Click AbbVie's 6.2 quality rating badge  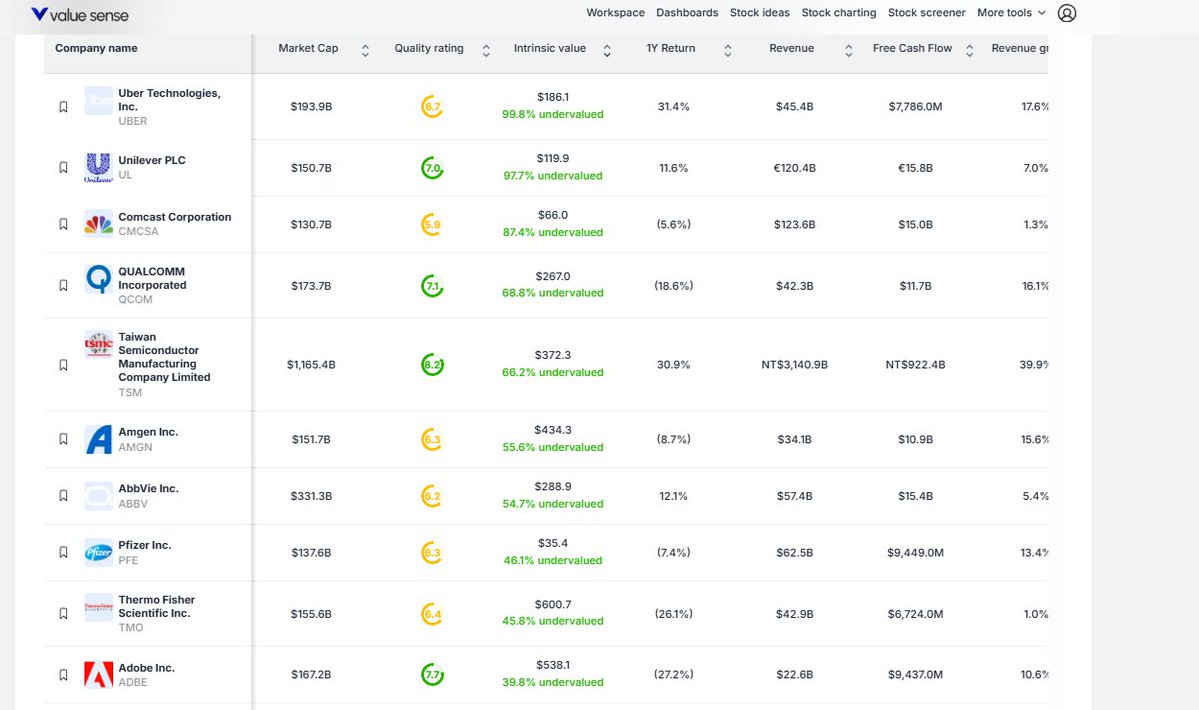point(432,496)
